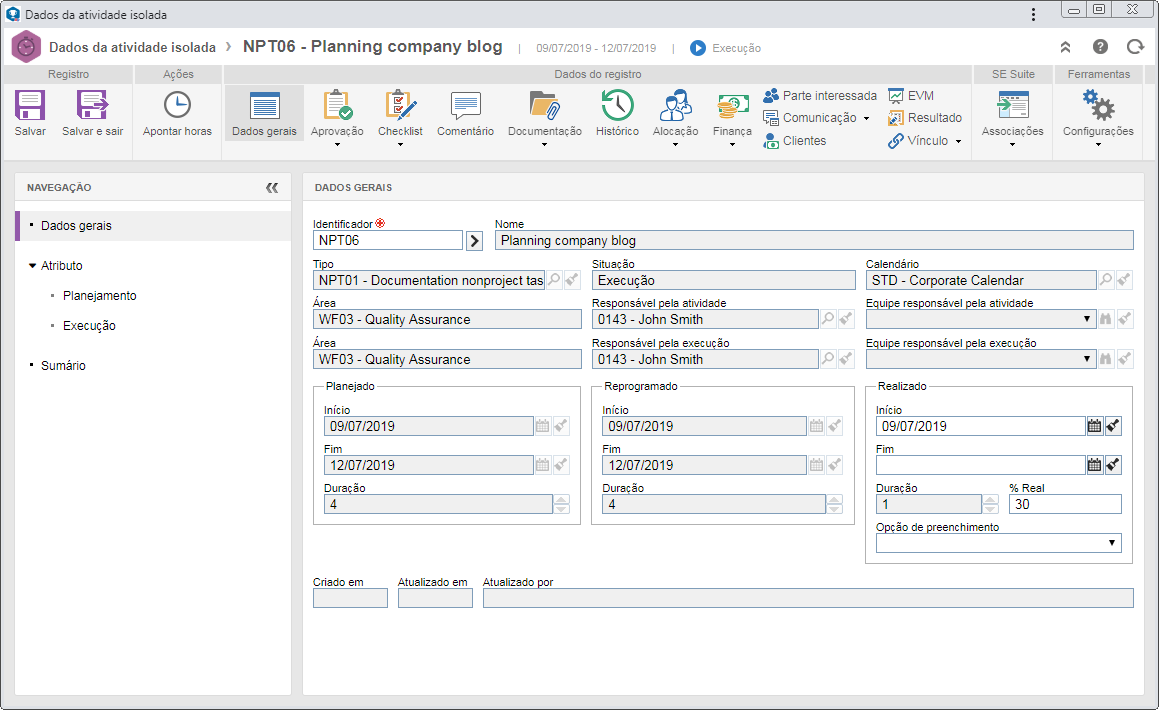Click Salvar e sair icon

click(92, 106)
